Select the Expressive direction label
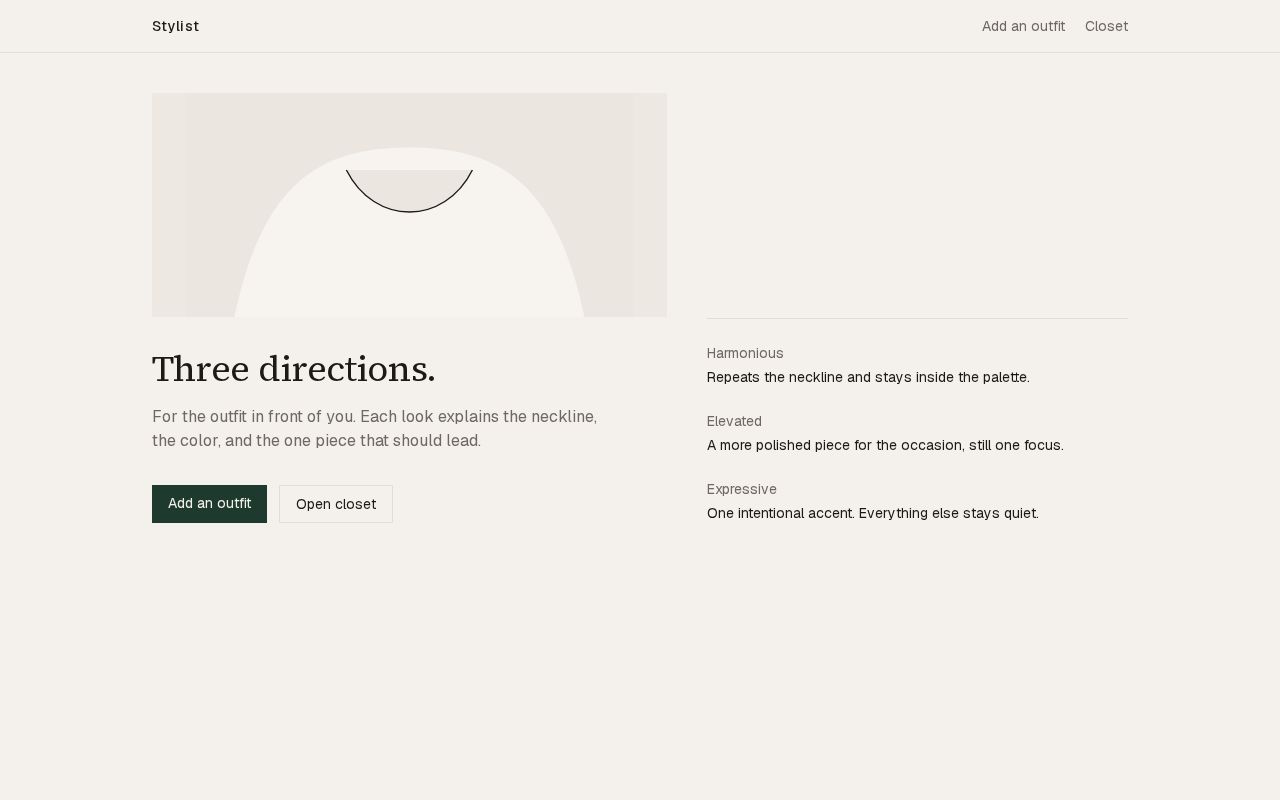The width and height of the screenshot is (1280, 800). click(x=742, y=489)
